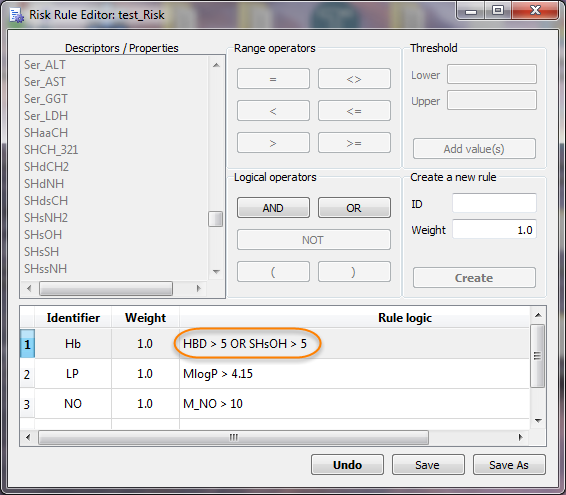Insert a closing parenthesis
566x495 pixels.
[354, 272]
